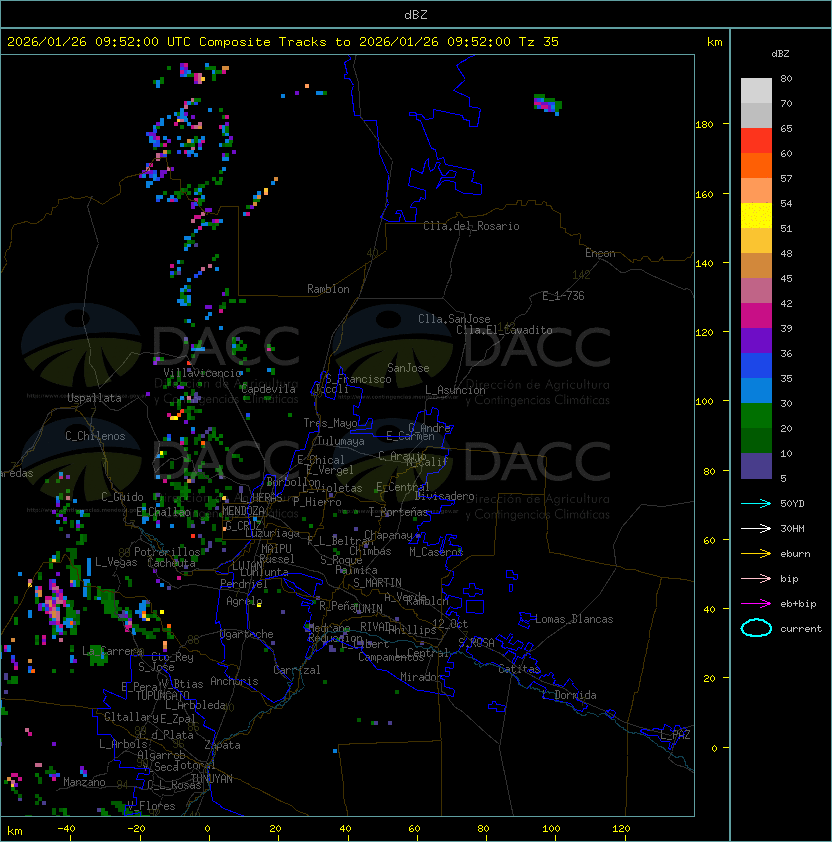Select the bottom slate-purple swatch near 5 label

coord(756,466)
